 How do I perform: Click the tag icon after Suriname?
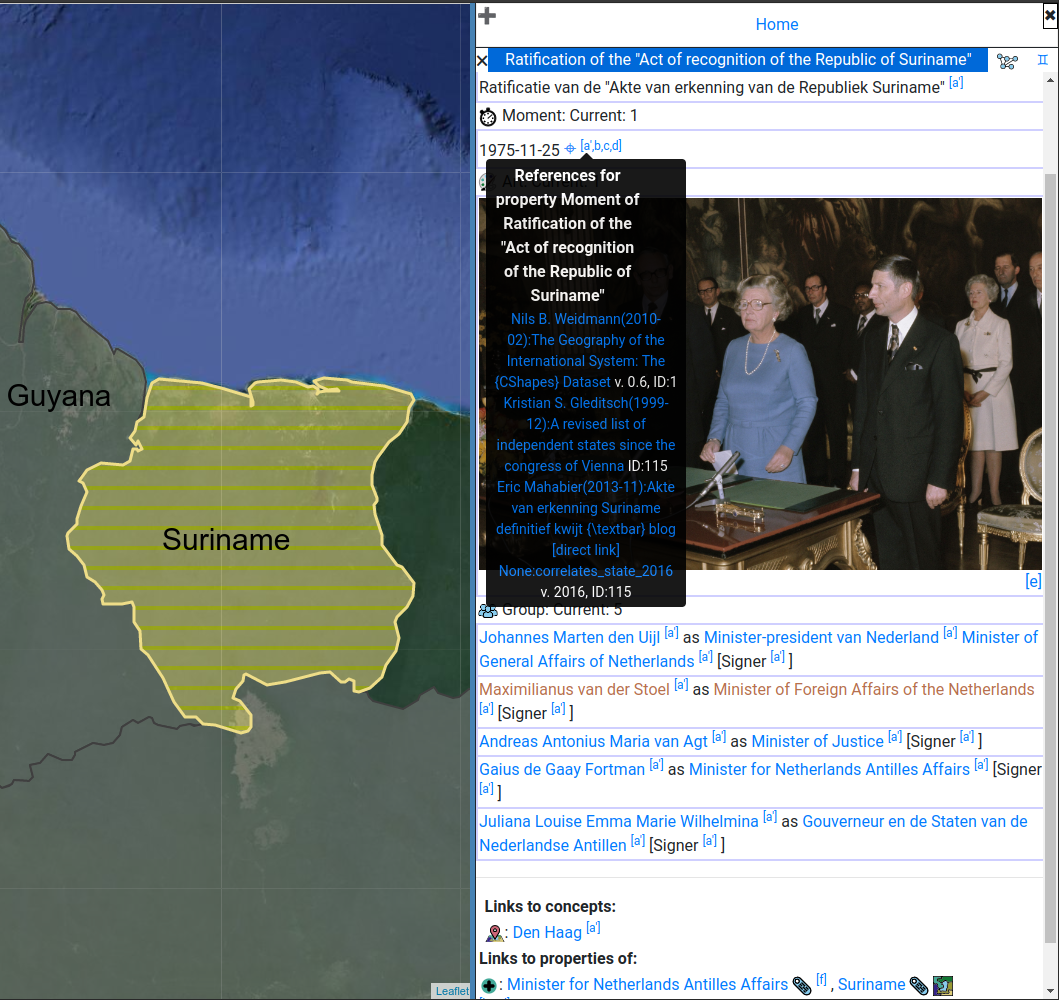pos(919,986)
